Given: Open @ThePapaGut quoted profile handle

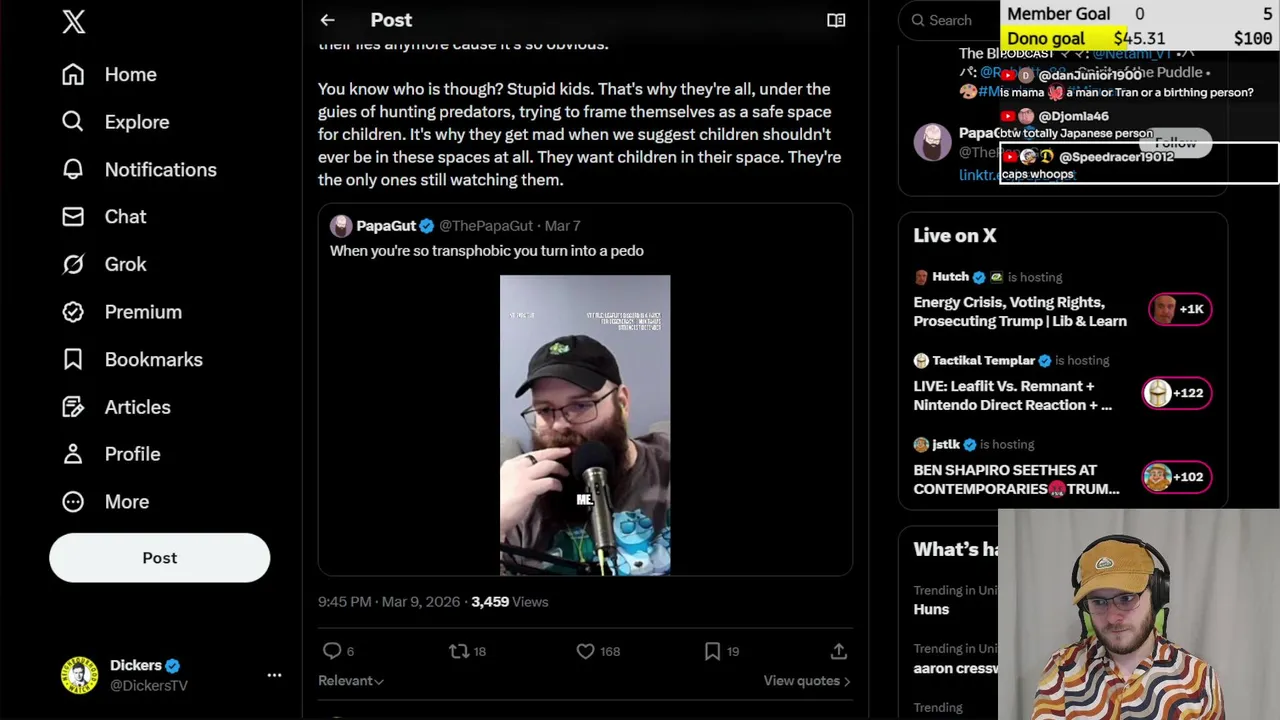Looking at the screenshot, I should [x=486, y=226].
